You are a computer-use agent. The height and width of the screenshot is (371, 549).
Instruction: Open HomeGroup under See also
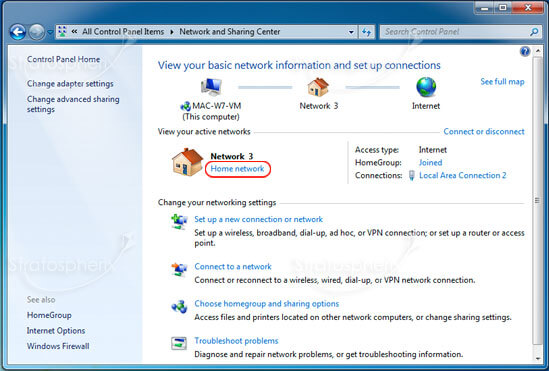click(49, 315)
